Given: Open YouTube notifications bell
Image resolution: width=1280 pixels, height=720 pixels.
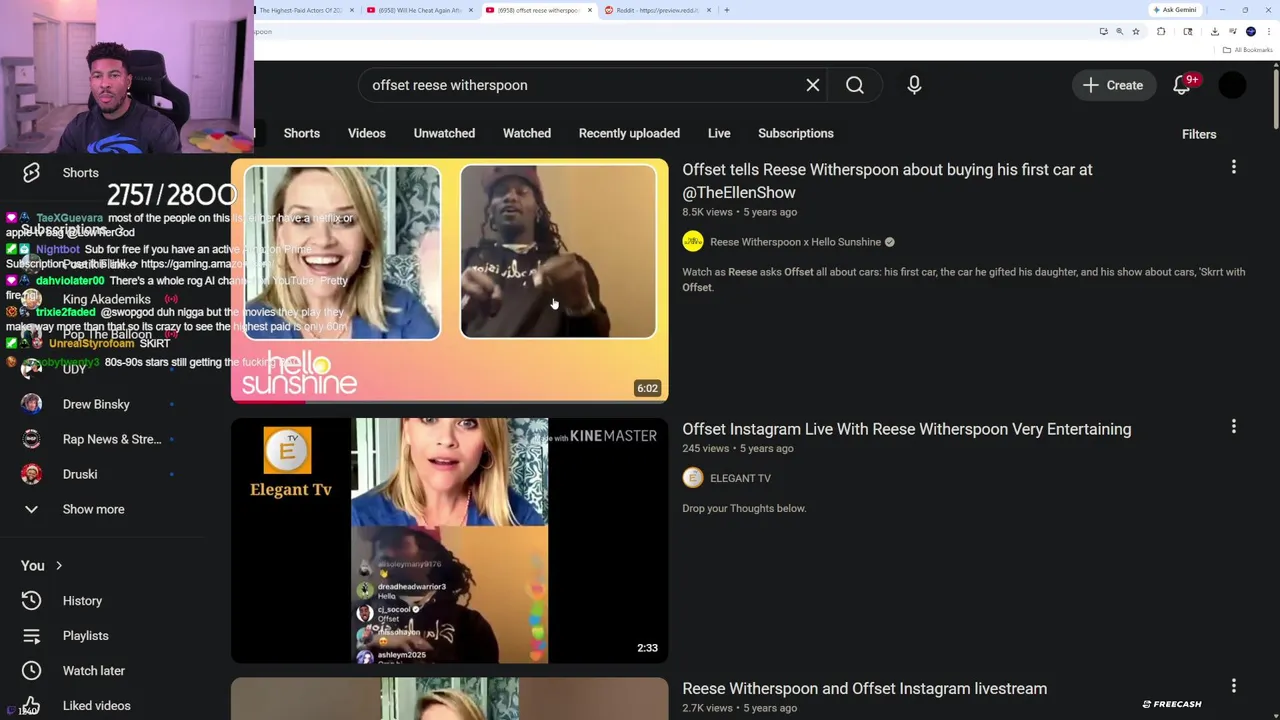Looking at the screenshot, I should coord(1182,85).
